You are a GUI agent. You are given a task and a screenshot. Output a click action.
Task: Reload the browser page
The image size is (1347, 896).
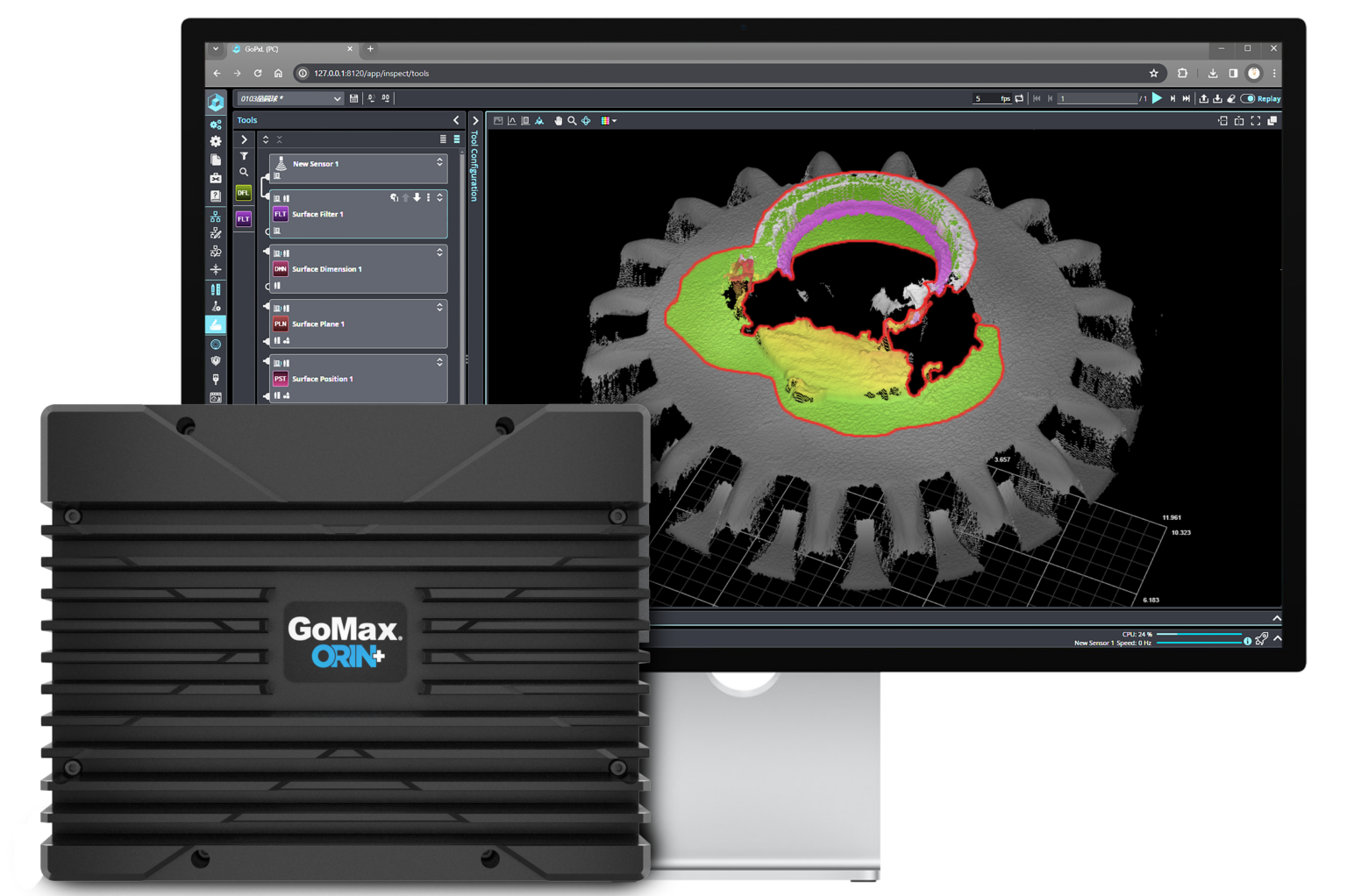pos(258,74)
